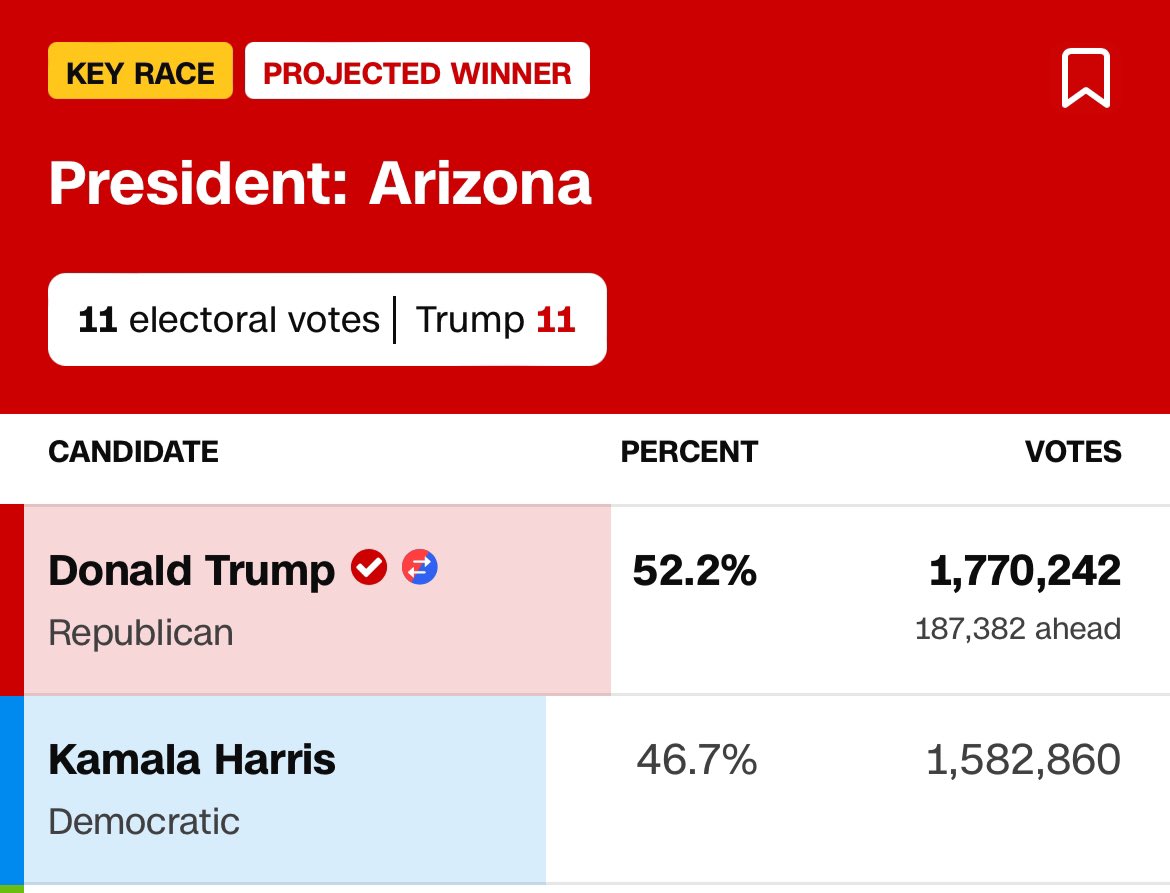This screenshot has height=893, width=1170.
Task: Select the Kamala Harris candidate name
Action: tap(192, 760)
